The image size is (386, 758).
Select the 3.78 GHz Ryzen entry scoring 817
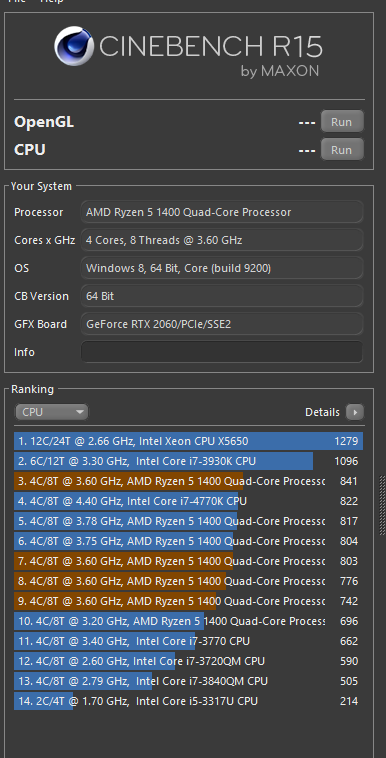point(189,521)
